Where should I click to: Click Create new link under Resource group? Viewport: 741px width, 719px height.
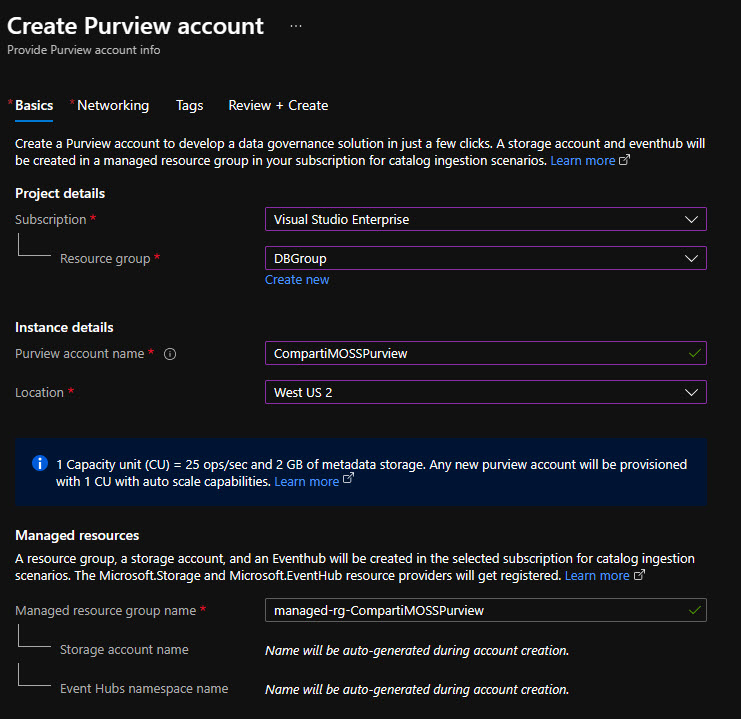coord(297,280)
